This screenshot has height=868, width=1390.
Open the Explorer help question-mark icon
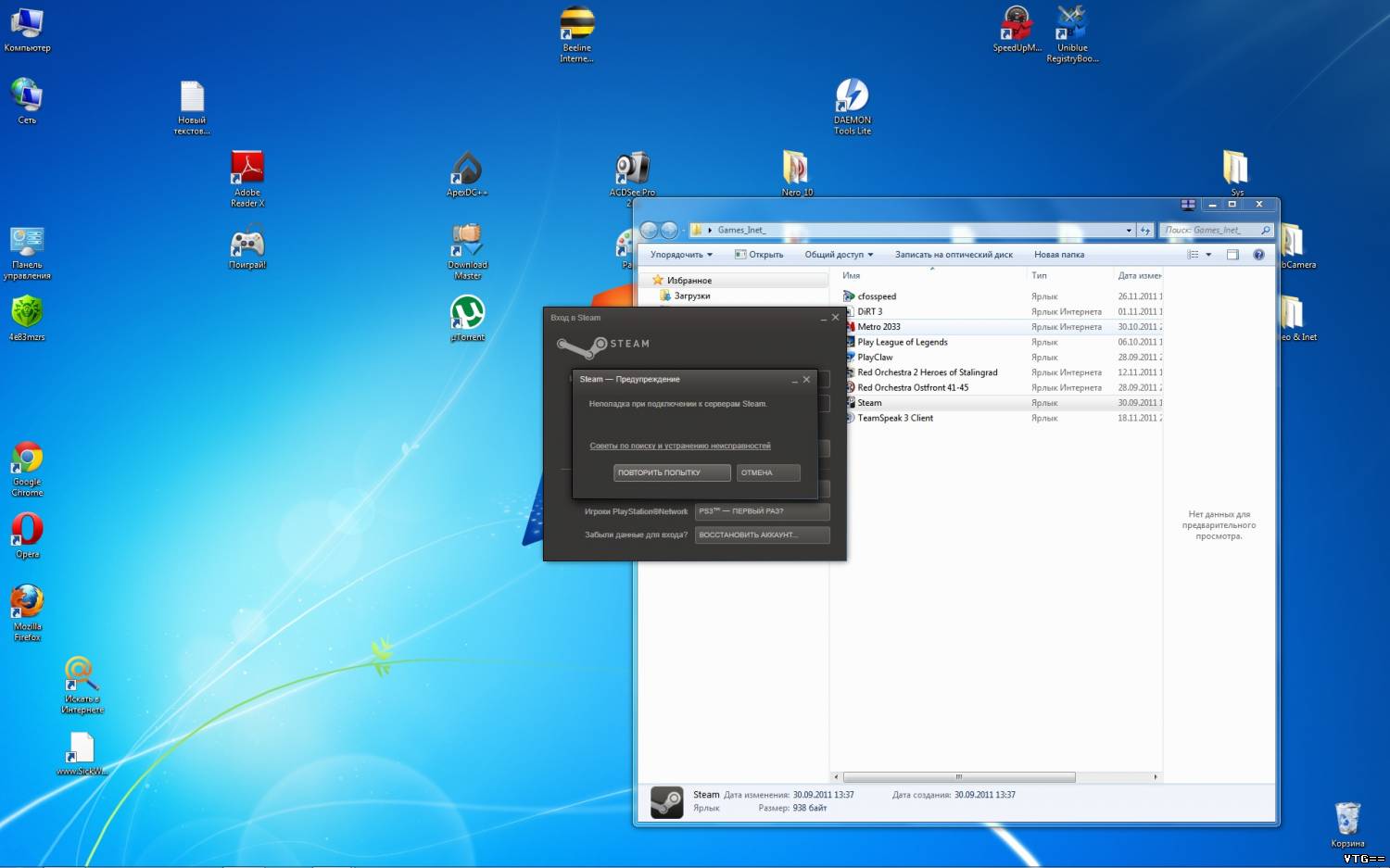pyautogui.click(x=1258, y=255)
